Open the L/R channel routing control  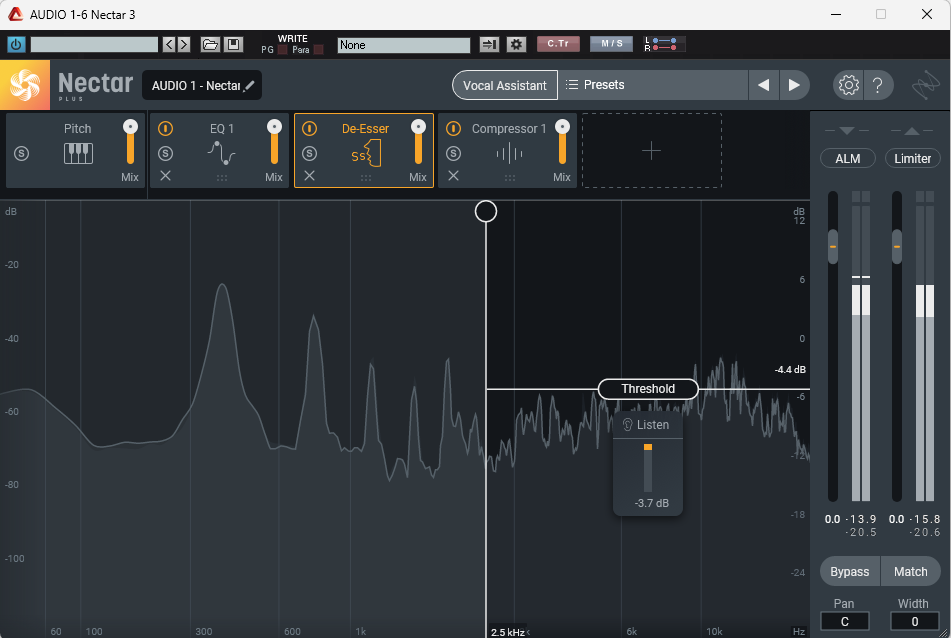click(665, 44)
